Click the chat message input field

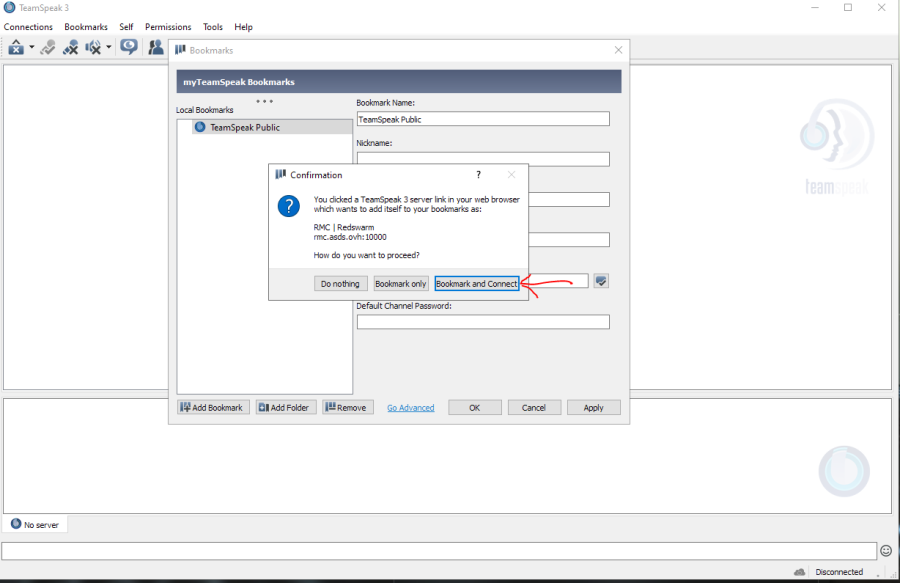click(x=439, y=551)
